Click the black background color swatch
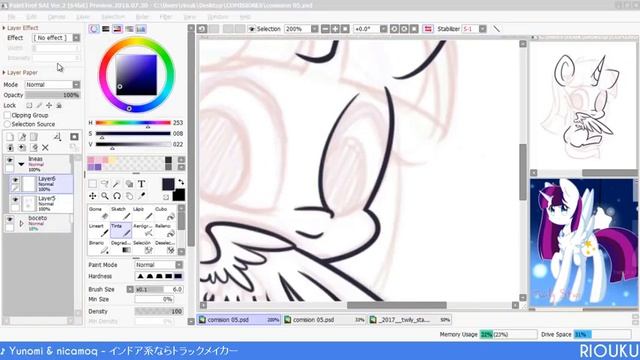Image resolution: width=640 pixels, height=360 pixels. click(x=179, y=195)
